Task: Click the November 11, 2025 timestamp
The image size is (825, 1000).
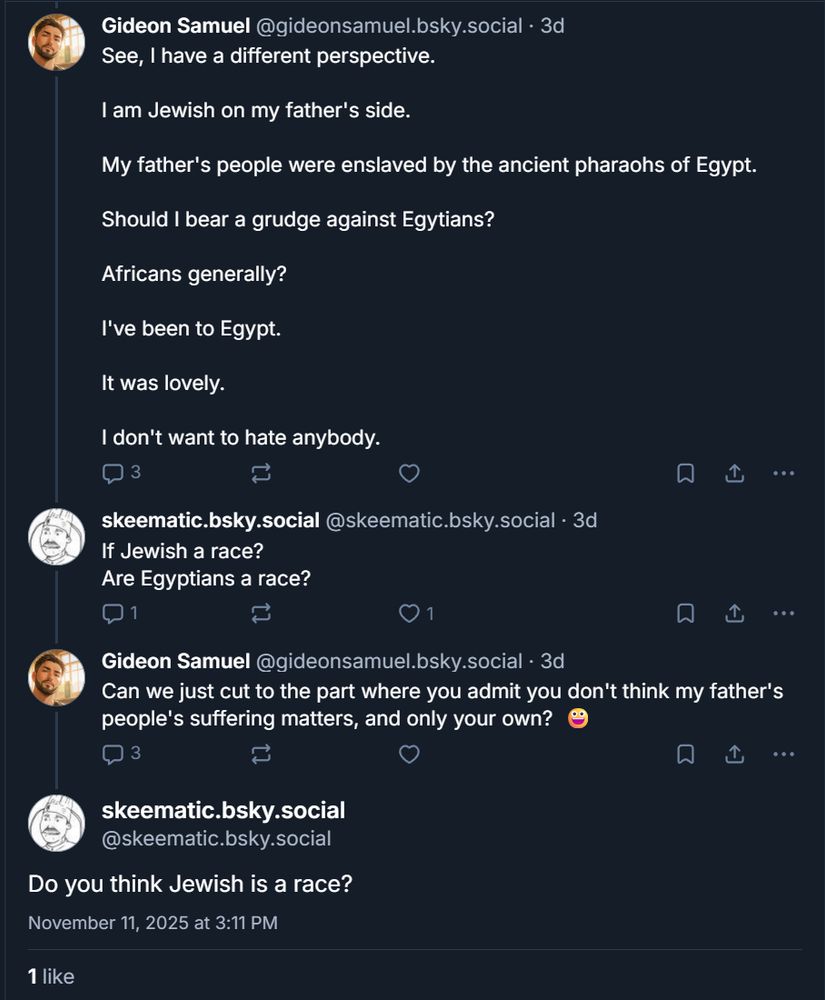Action: [152, 922]
